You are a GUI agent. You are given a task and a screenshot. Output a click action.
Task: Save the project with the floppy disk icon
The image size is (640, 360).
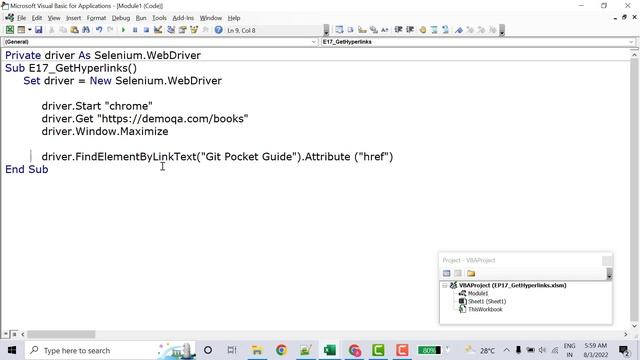pyautogui.click(x=38, y=30)
